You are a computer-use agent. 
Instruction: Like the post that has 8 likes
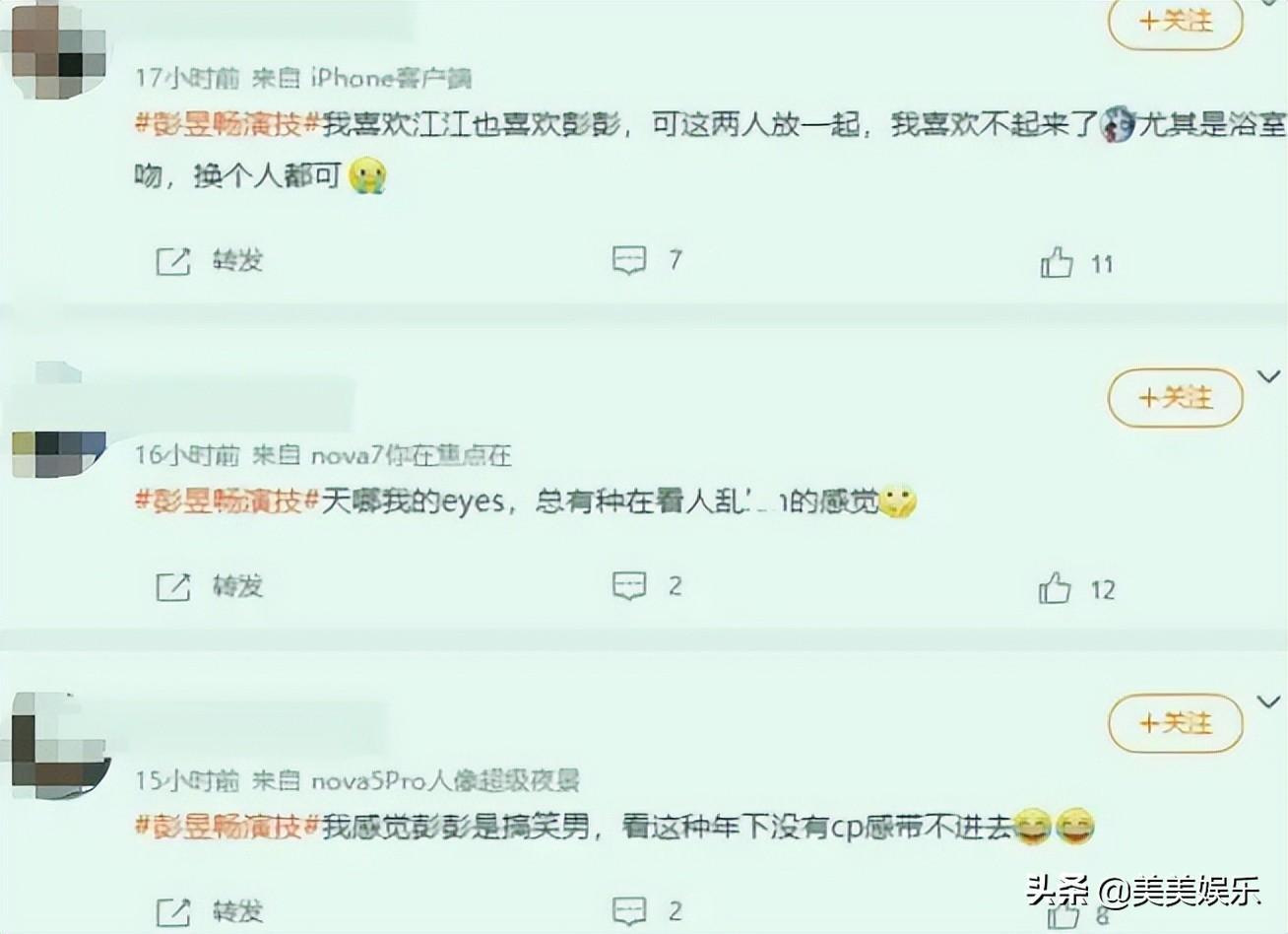(x=1063, y=916)
